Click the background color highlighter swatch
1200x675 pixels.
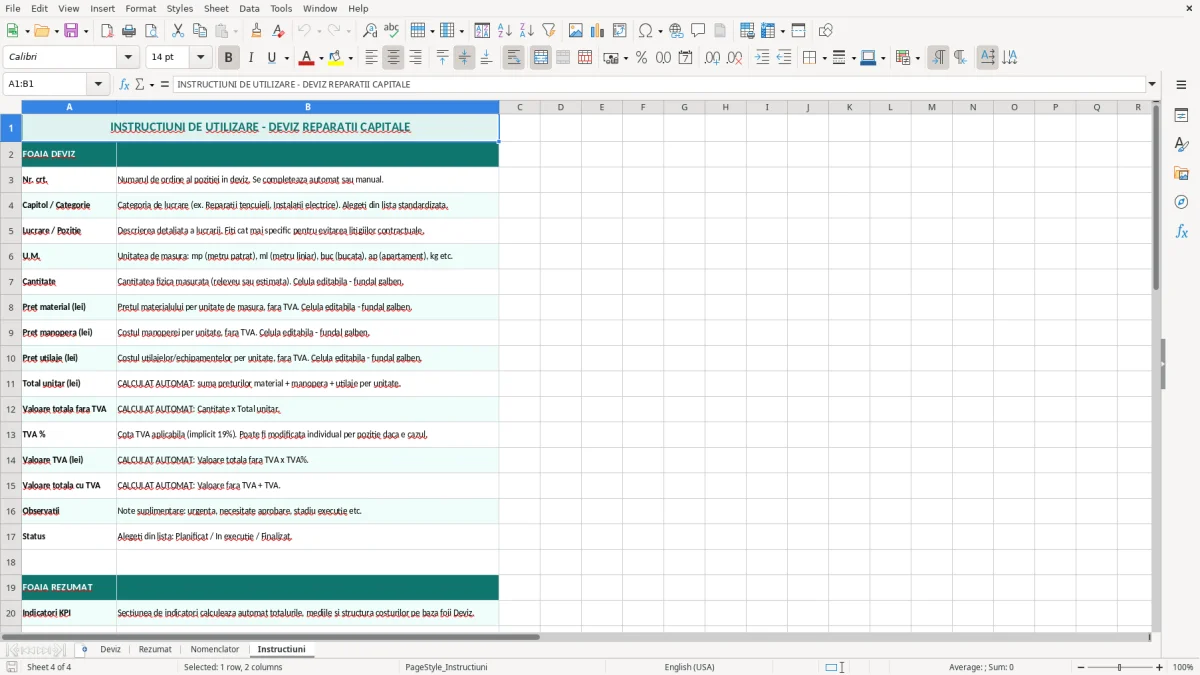(x=336, y=58)
